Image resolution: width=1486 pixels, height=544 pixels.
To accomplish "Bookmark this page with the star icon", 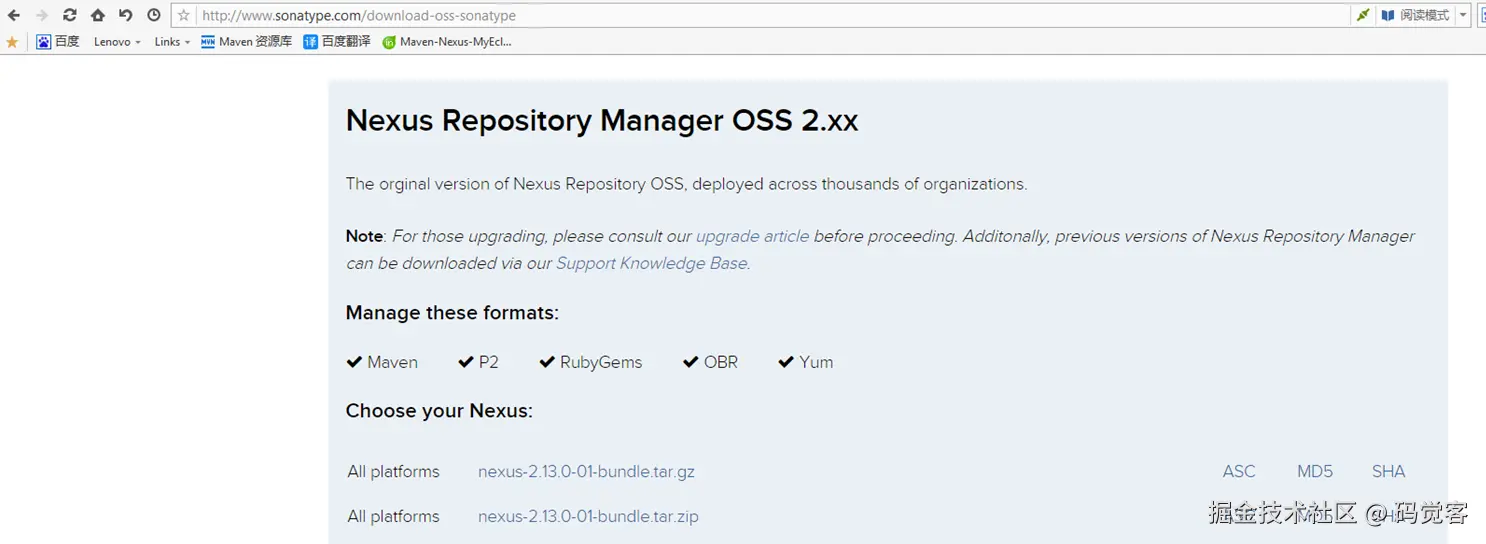I will pos(183,16).
